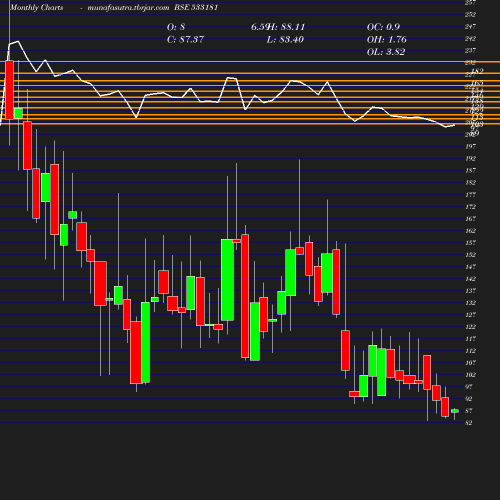Viewport: 500px width, 500px height.
Task: Click the "OC: 0.9" reading
Action: 383,27
